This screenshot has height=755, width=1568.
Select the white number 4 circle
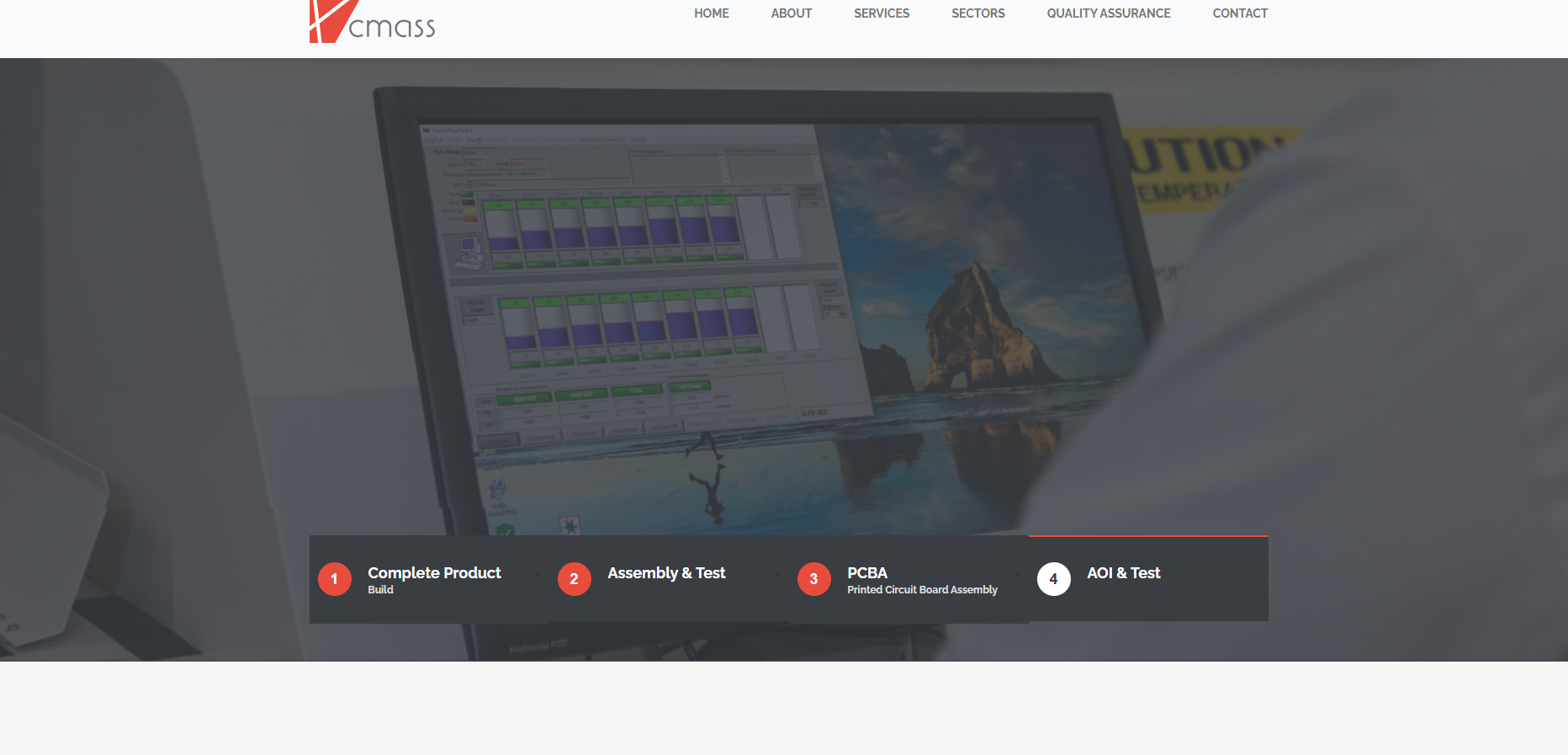pos(1054,579)
